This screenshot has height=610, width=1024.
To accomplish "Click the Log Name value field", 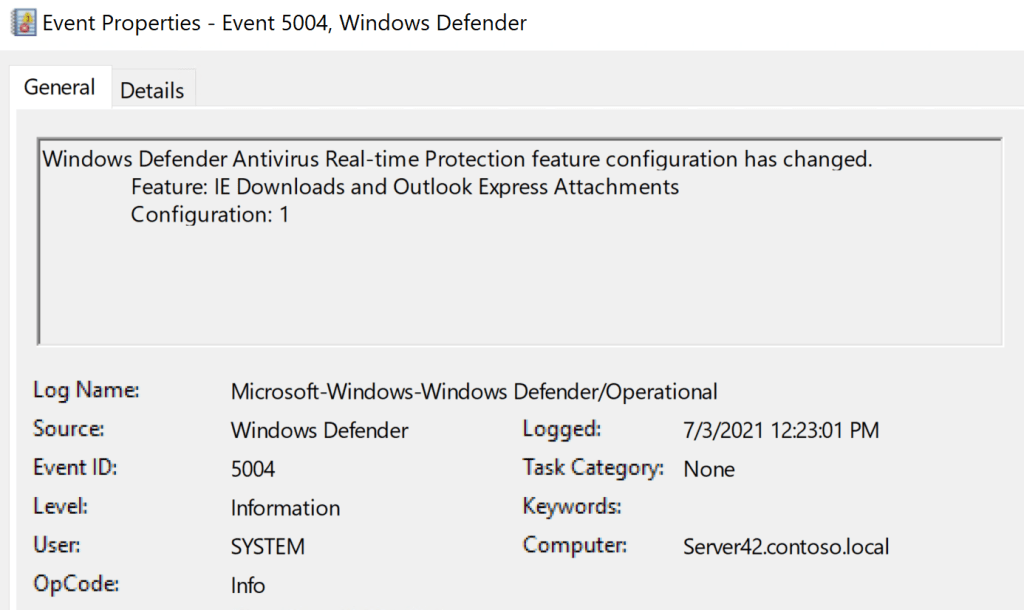I will [x=474, y=392].
